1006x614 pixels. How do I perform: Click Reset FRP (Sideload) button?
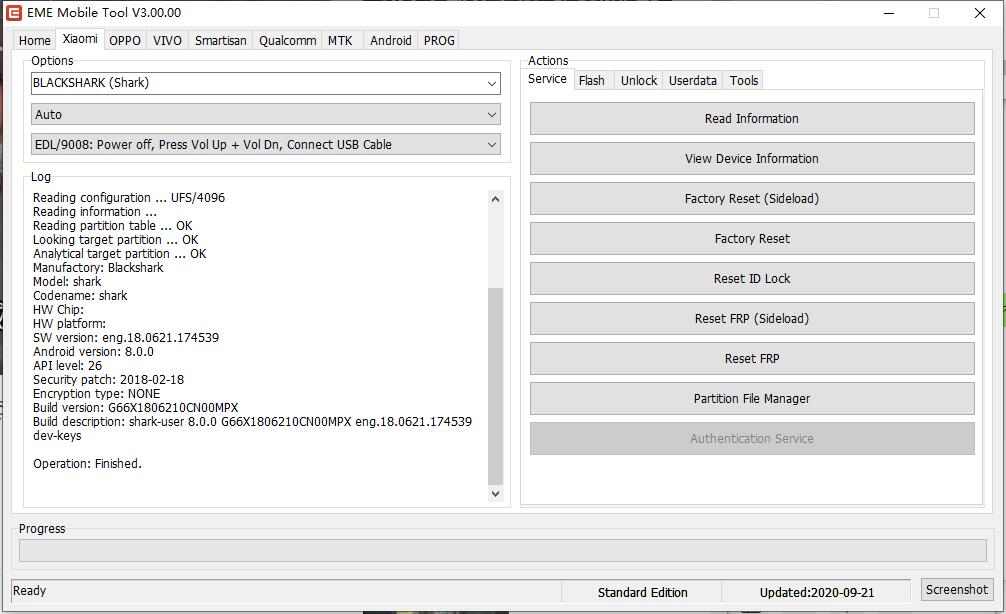point(752,318)
